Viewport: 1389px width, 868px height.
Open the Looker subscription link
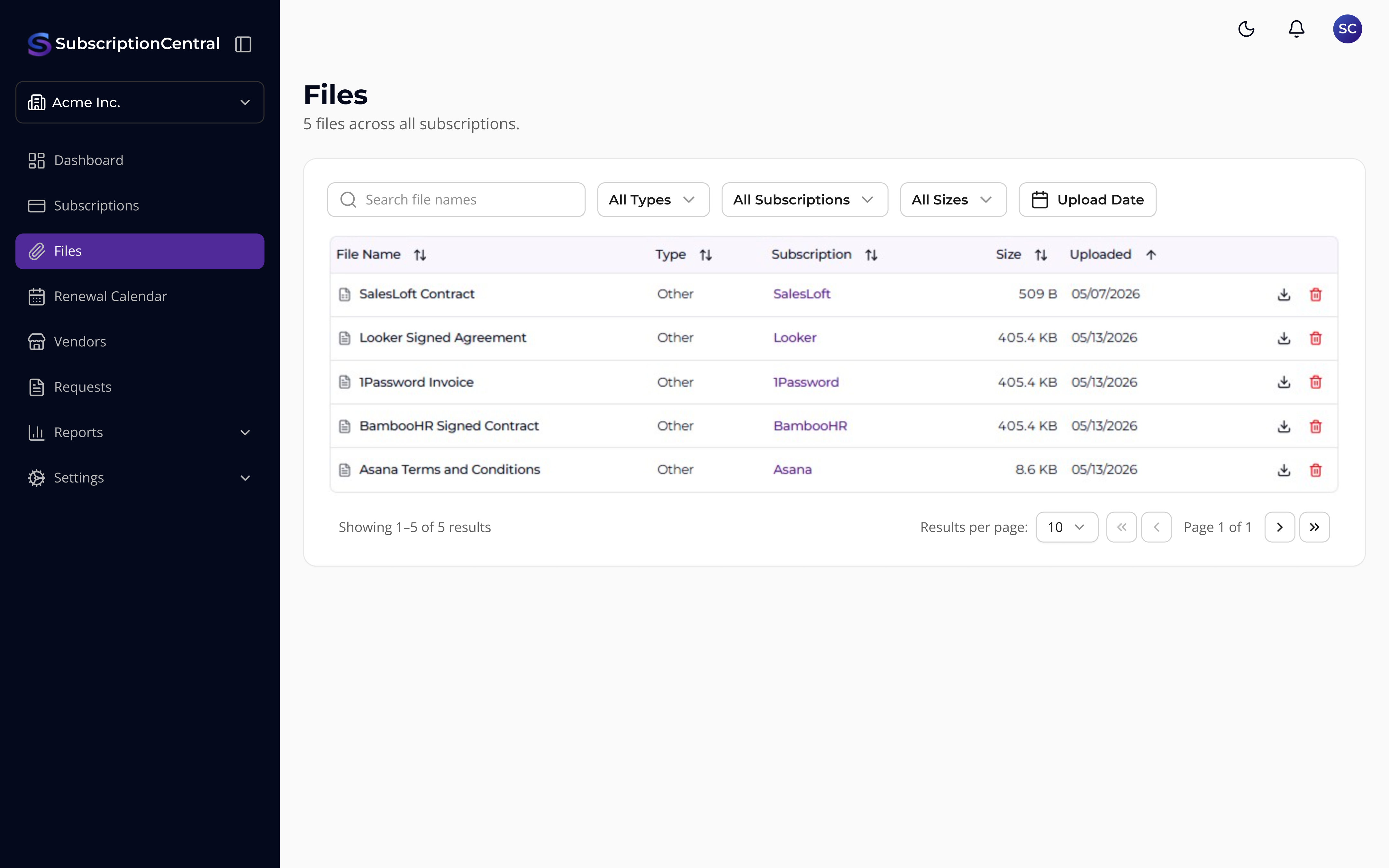pos(794,338)
